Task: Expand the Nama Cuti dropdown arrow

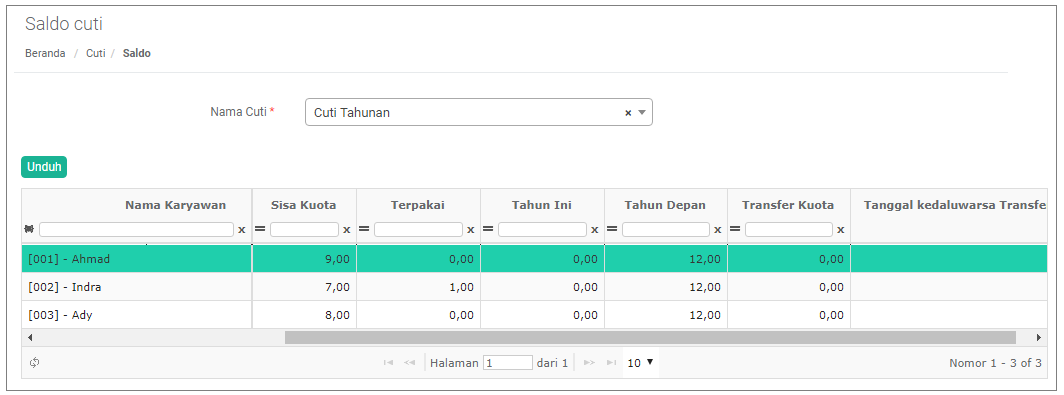Action: point(642,113)
